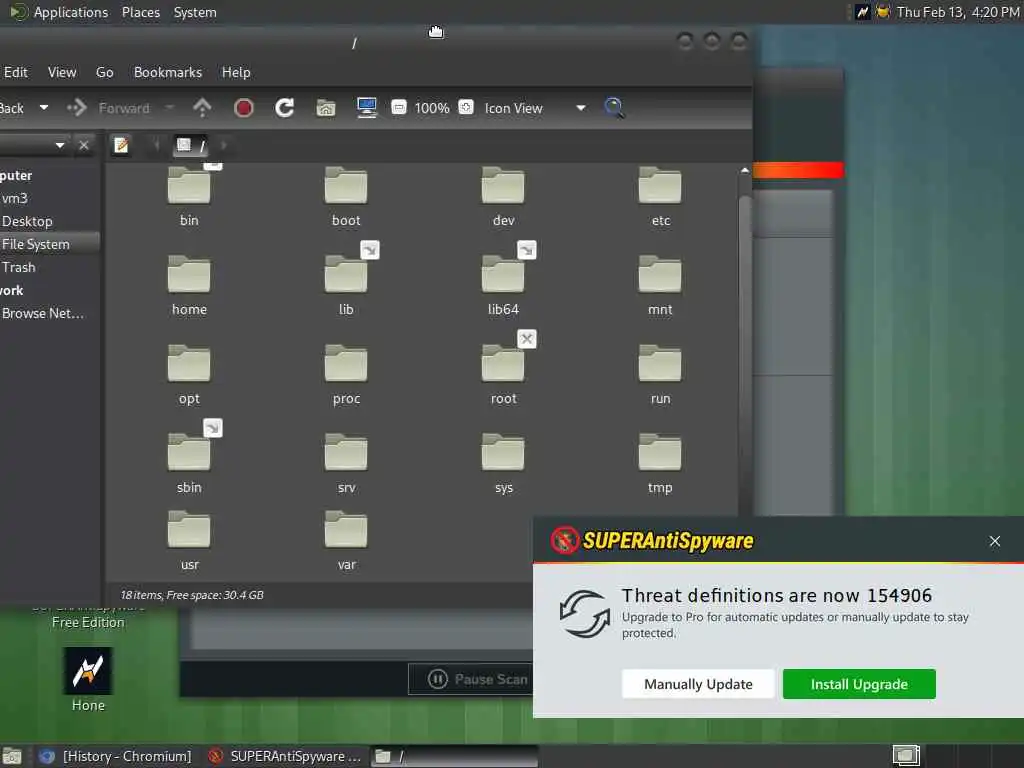The image size is (1024, 768).
Task: Click the root path button in location bar
Action: pyautogui.click(x=191, y=145)
